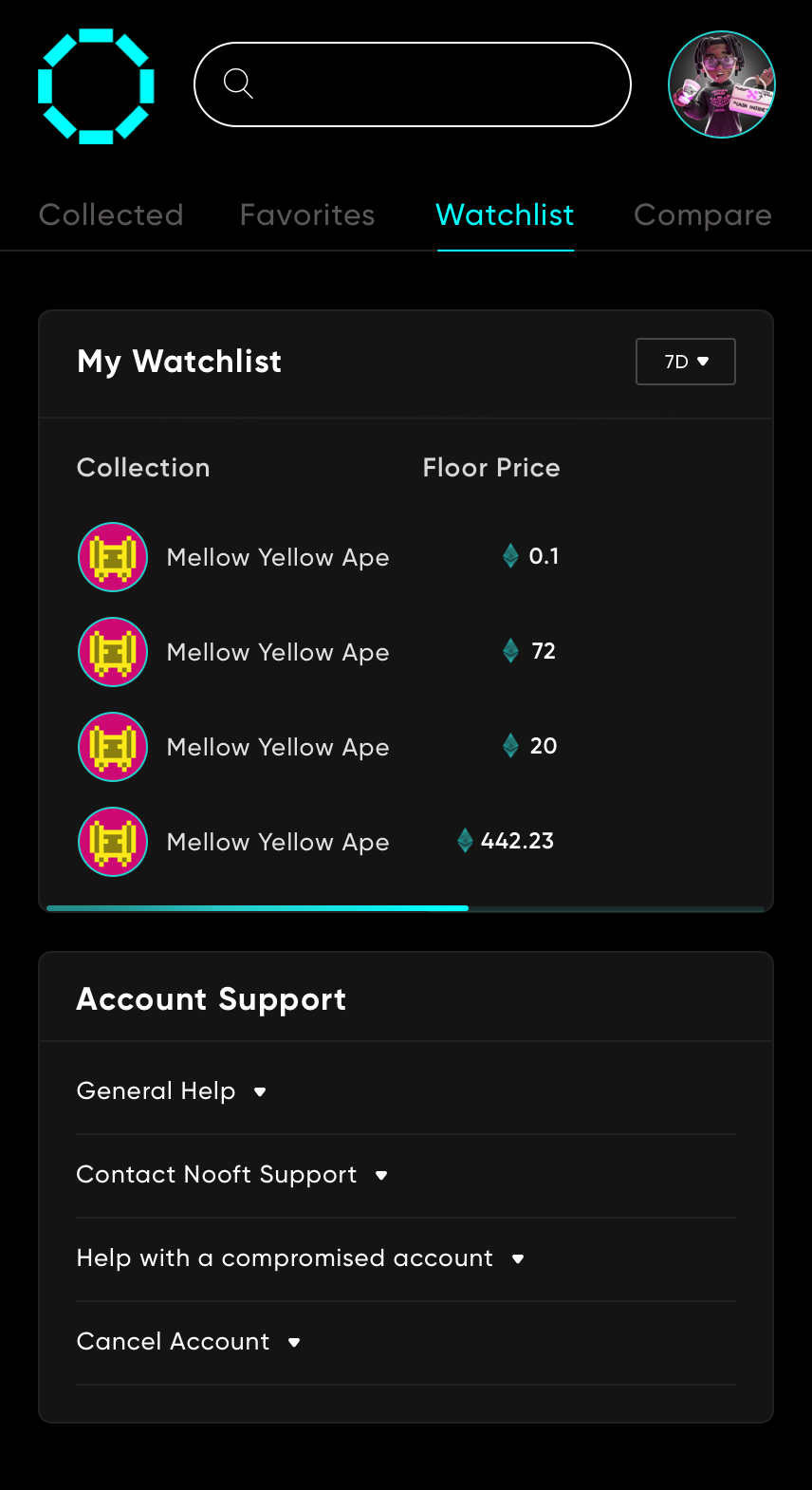812x1490 pixels.
Task: Click the Floor Price column header
Action: pyautogui.click(x=490, y=468)
